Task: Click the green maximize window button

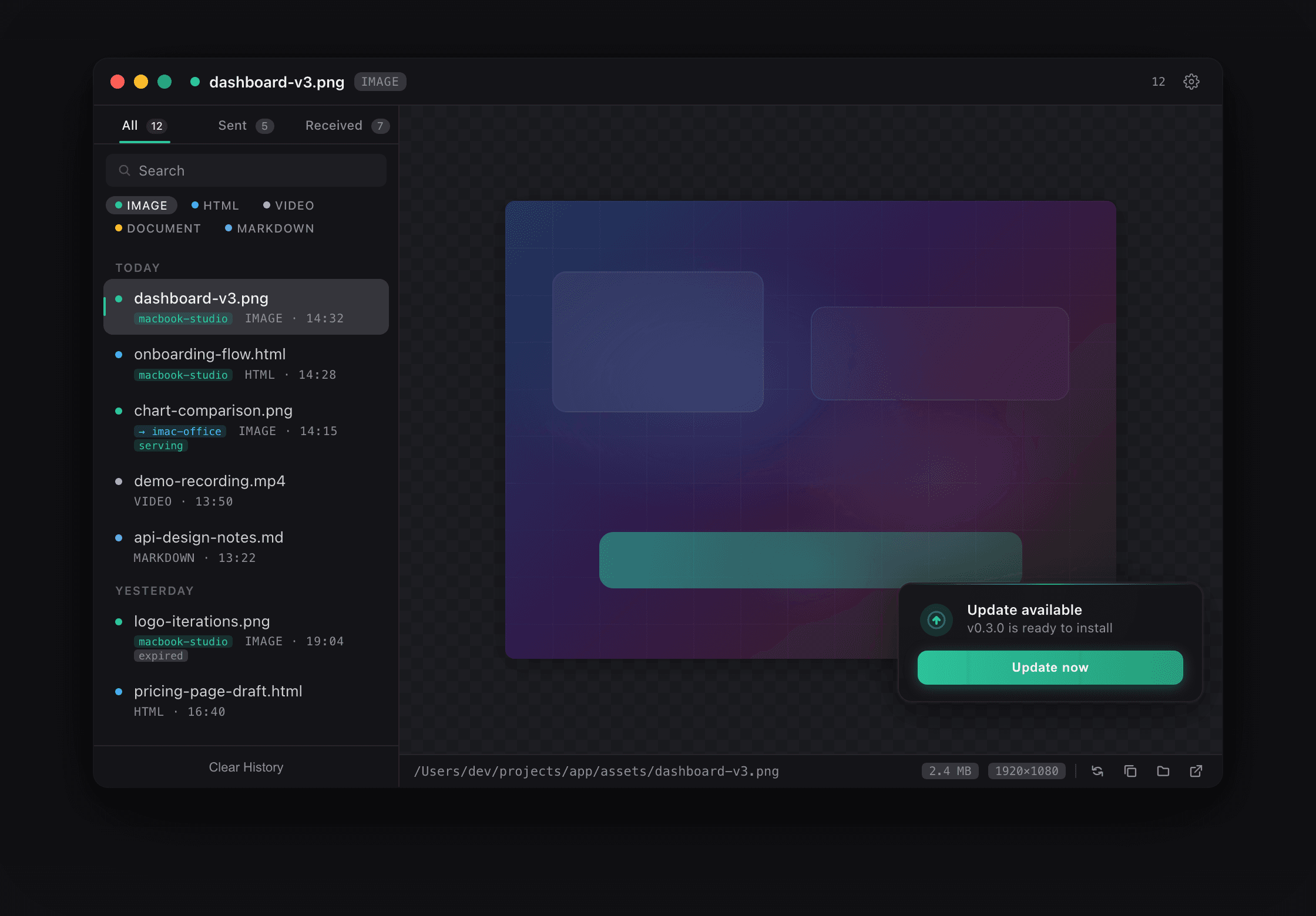Action: tap(164, 82)
